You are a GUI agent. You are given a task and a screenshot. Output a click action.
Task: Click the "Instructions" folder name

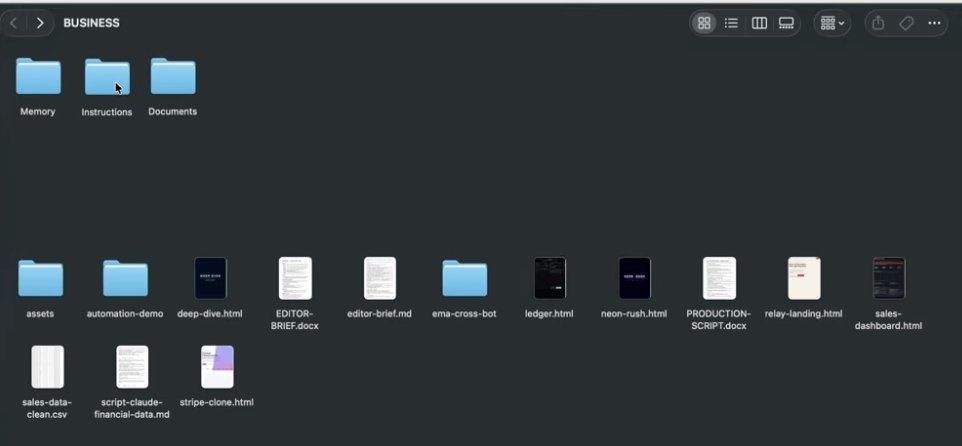pos(107,112)
